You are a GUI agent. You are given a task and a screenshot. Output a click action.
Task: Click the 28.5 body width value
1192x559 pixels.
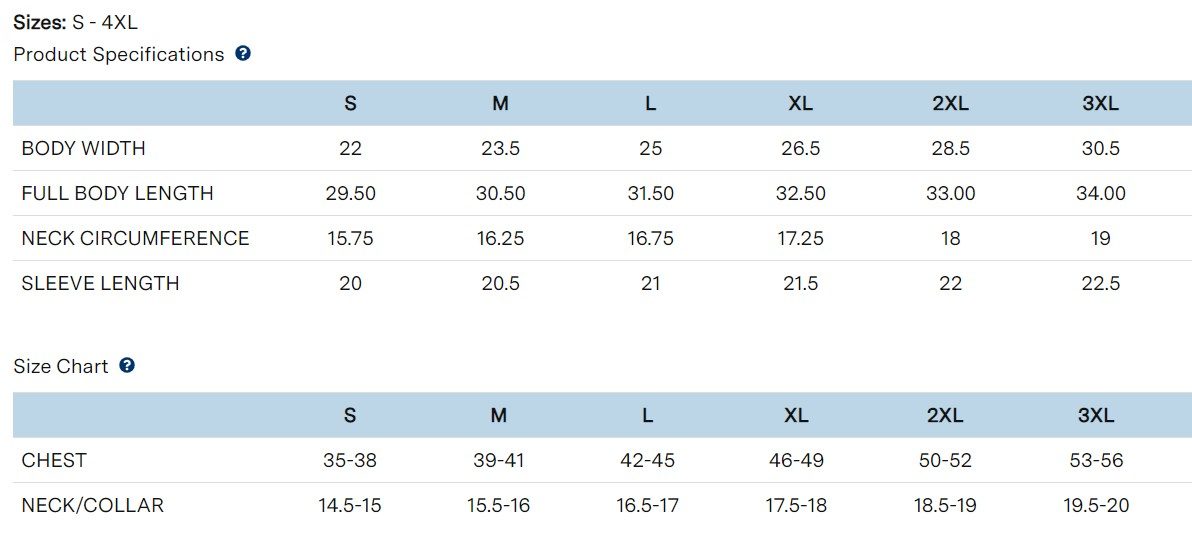(950, 148)
